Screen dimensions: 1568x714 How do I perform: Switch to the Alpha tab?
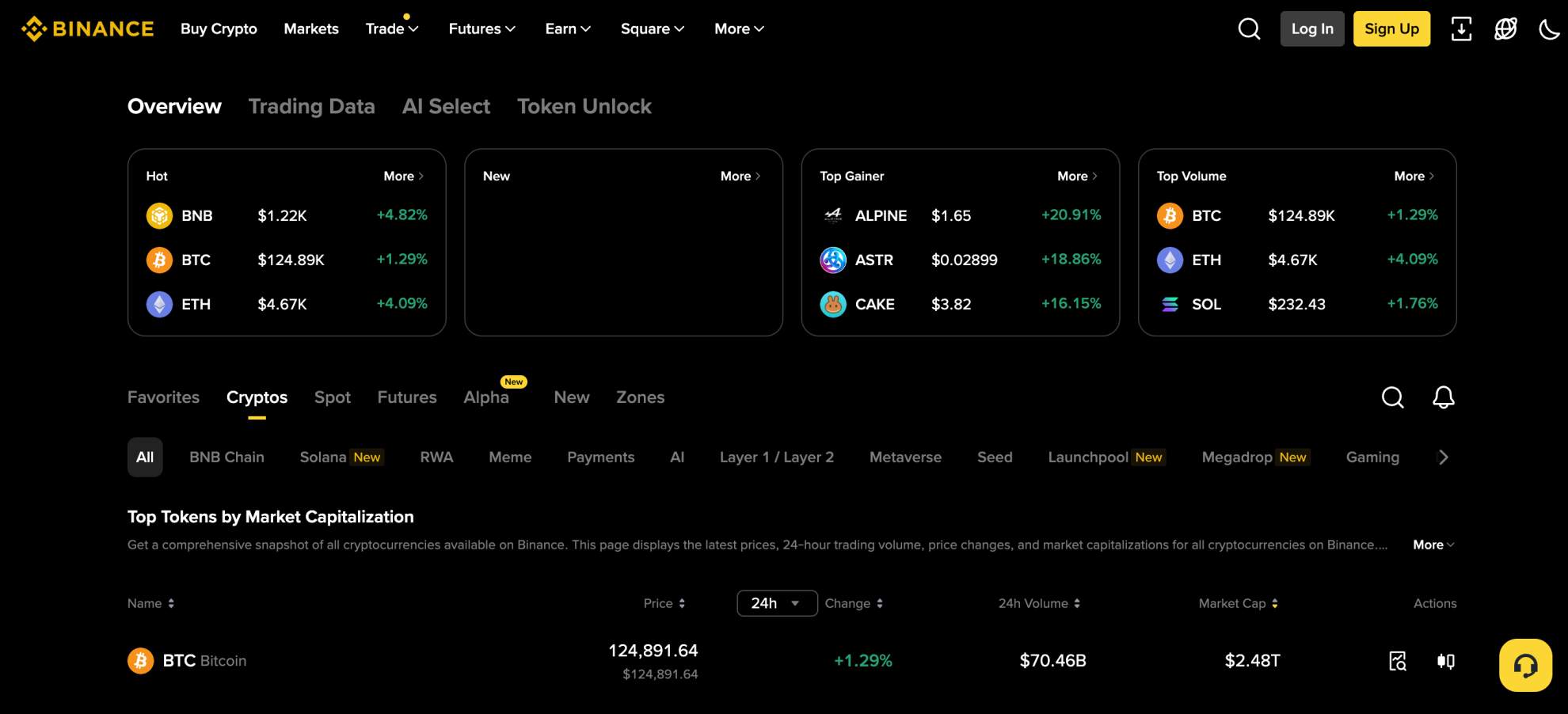click(x=486, y=397)
